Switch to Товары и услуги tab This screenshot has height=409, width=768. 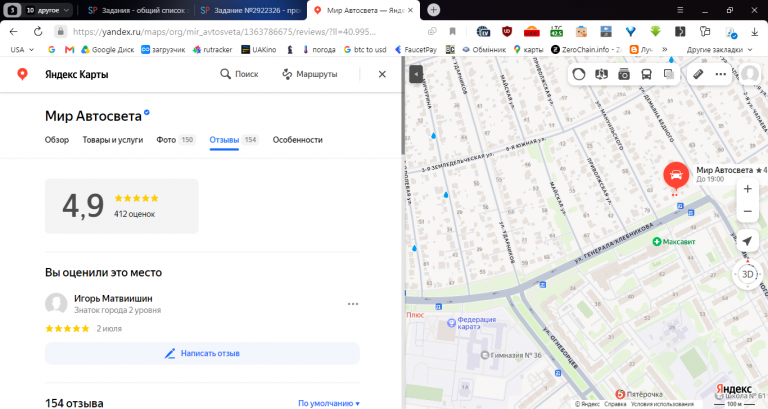[x=113, y=140]
